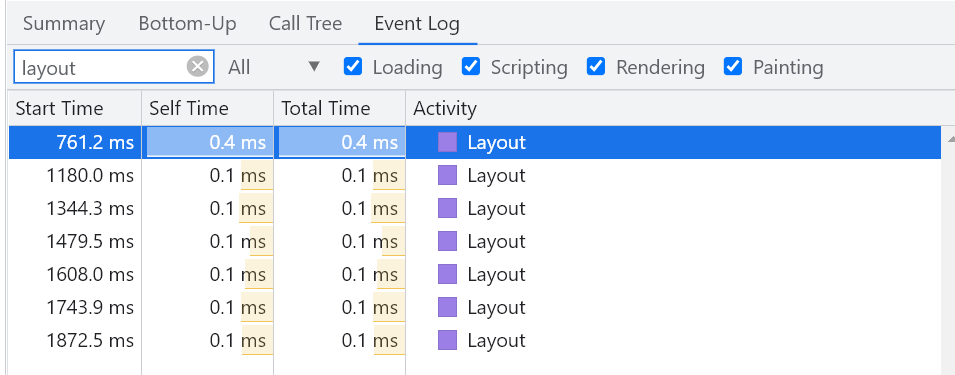Toggle the Painting checkbox
The width and height of the screenshot is (955, 375).
(x=733, y=66)
